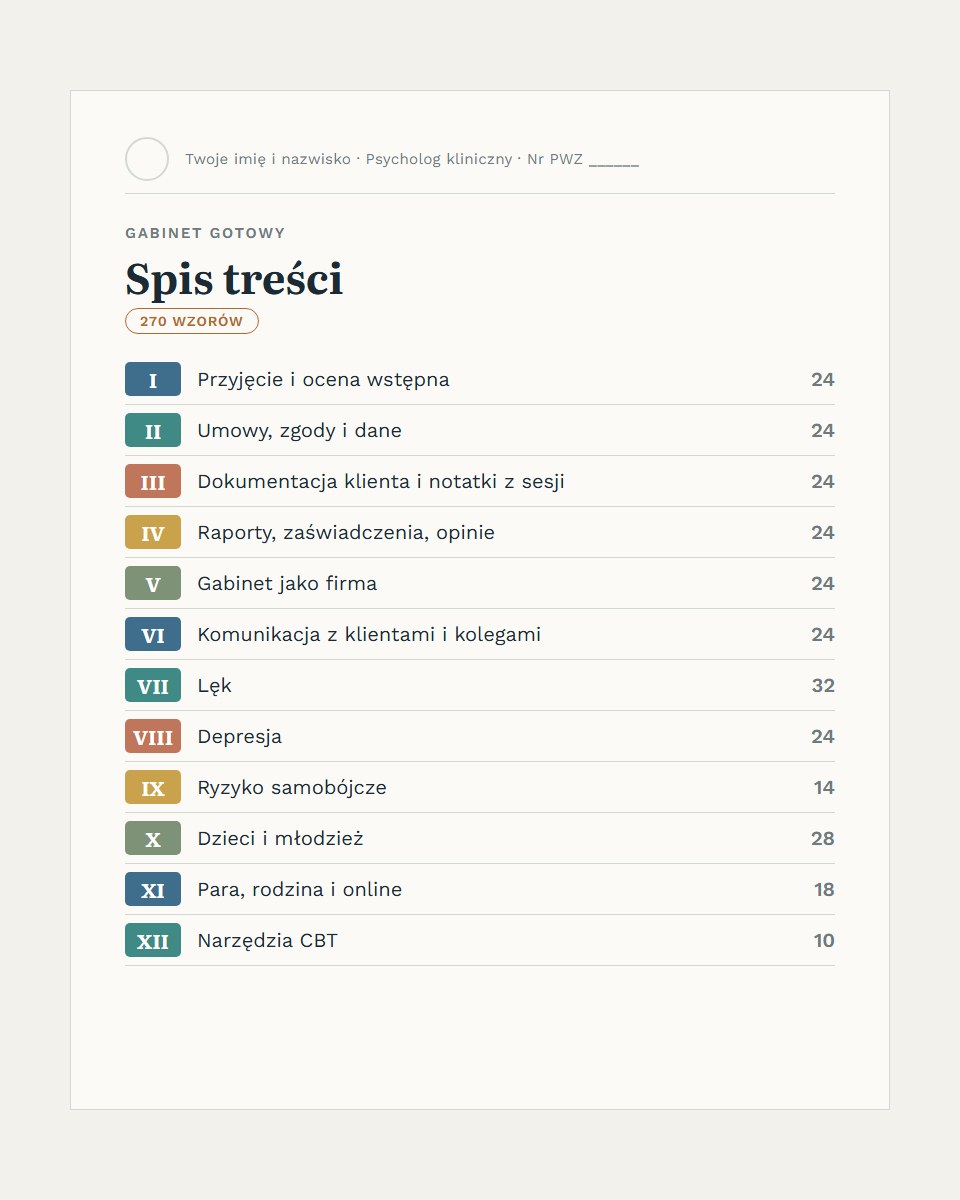This screenshot has height=1200, width=960.
Task: Select the Lęk chapter title
Action: (214, 686)
